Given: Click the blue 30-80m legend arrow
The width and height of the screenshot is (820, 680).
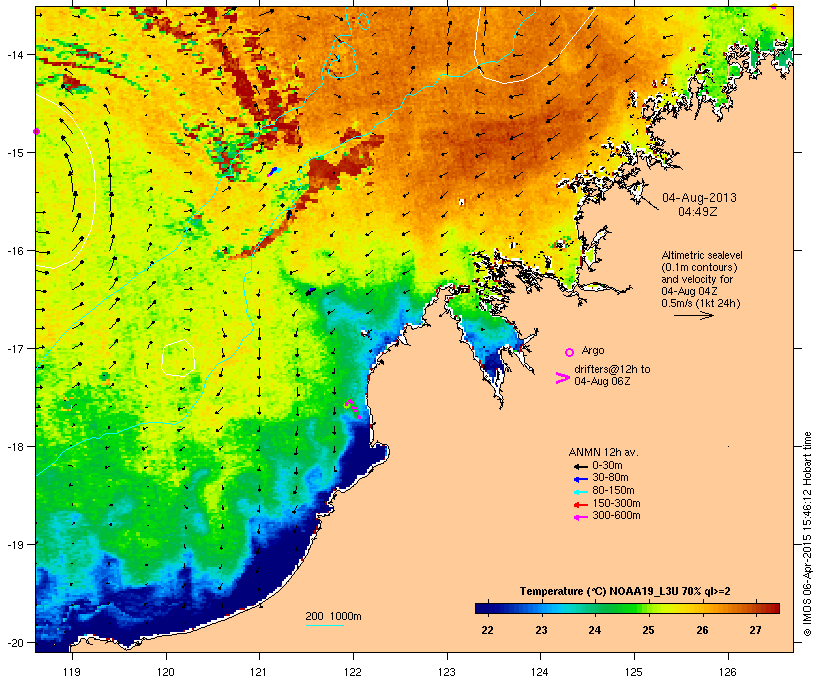Looking at the screenshot, I should click(x=580, y=479).
